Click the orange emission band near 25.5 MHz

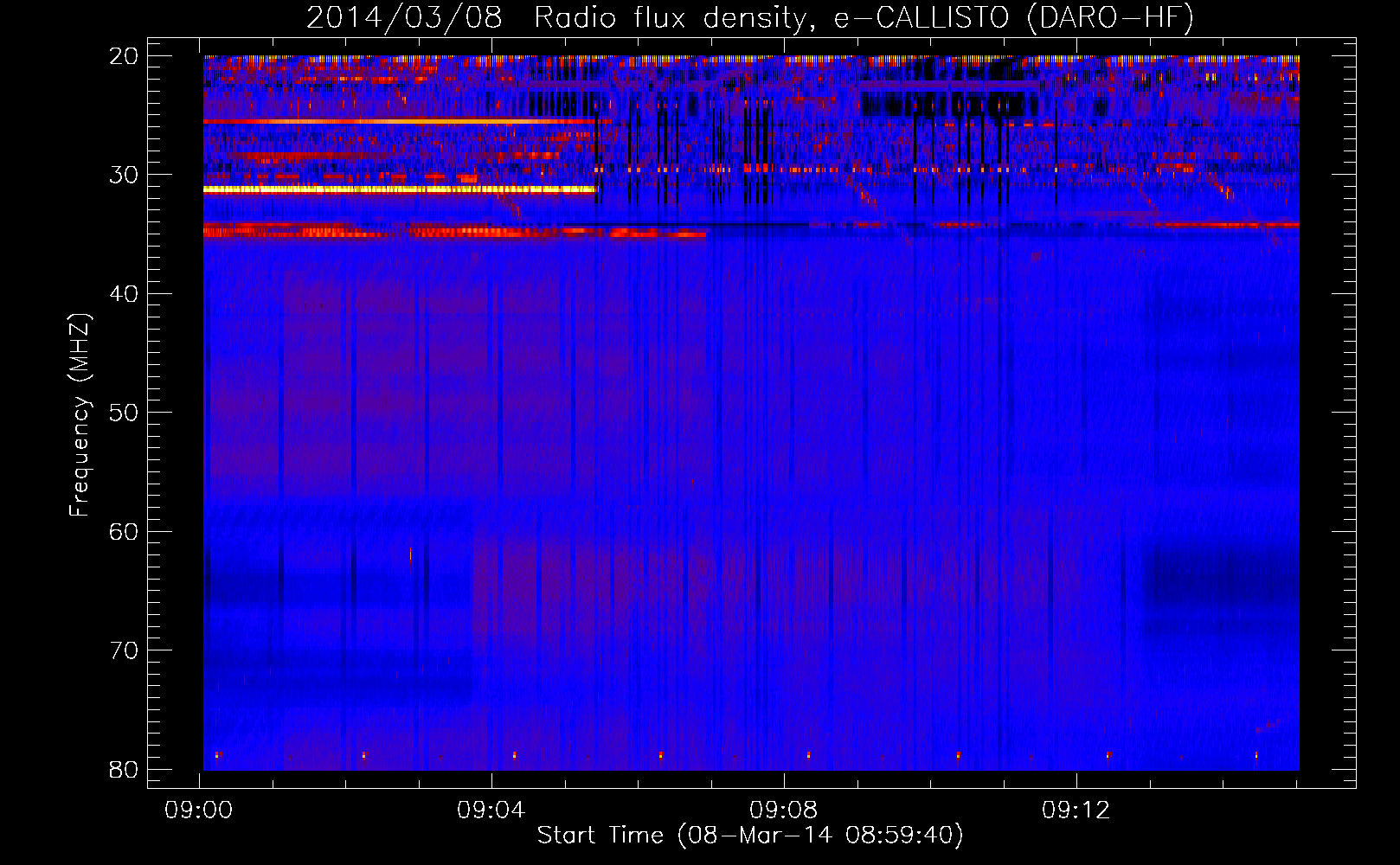[x=407, y=122]
